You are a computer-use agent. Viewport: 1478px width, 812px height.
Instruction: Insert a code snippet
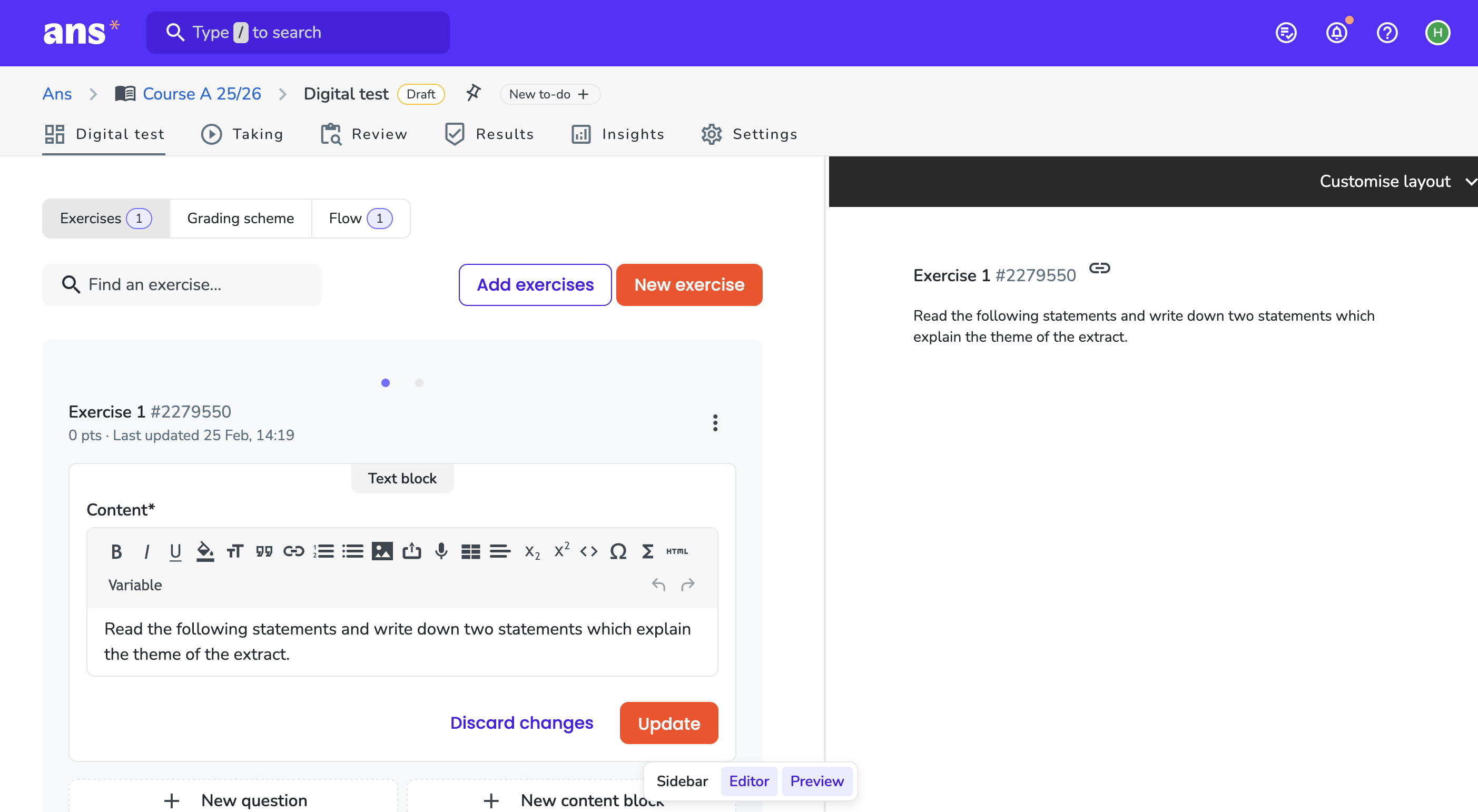pos(589,551)
